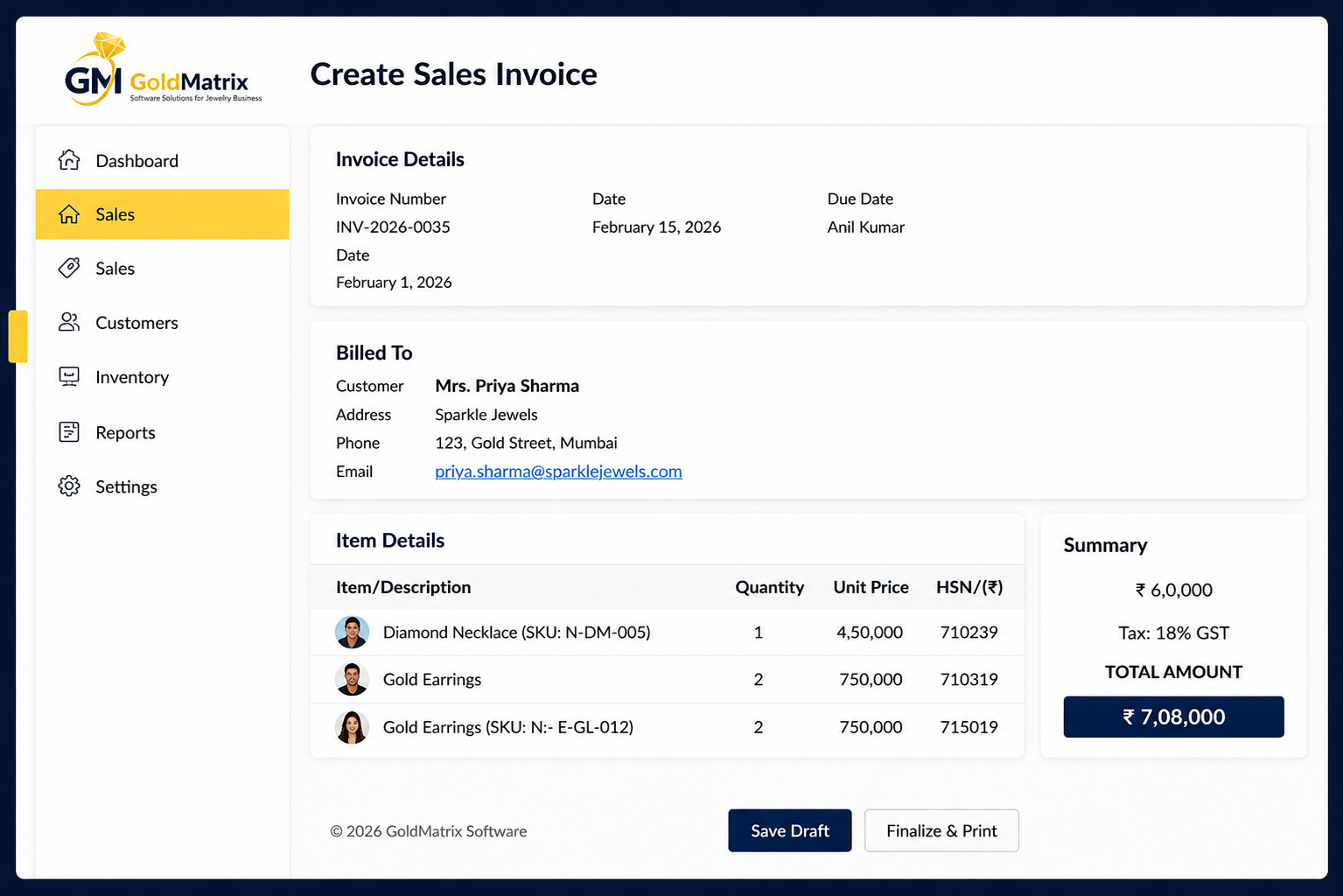
Task: Go to Inventory label in sidebar
Action: (x=132, y=377)
